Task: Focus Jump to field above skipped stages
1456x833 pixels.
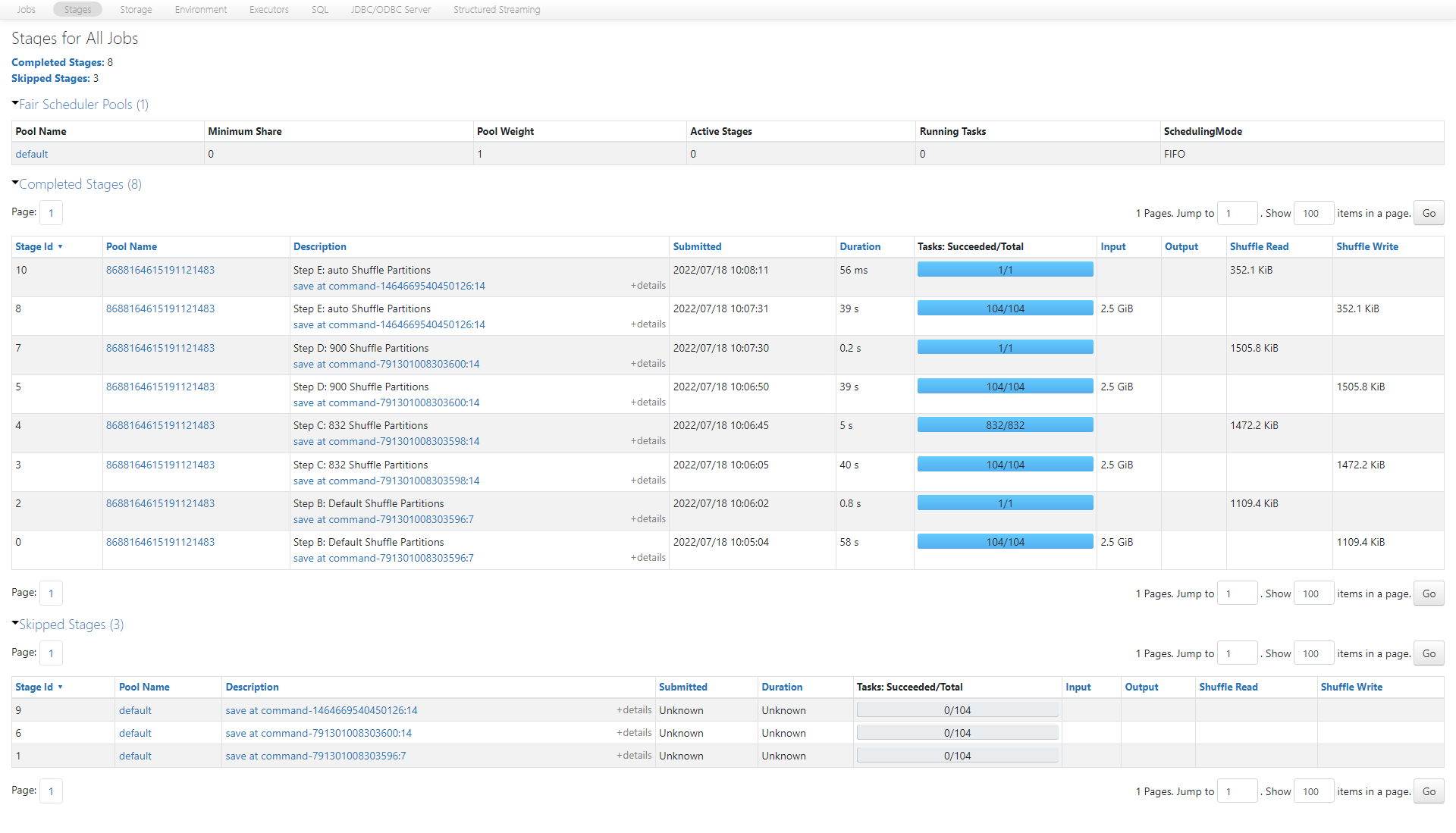Action: point(1237,653)
